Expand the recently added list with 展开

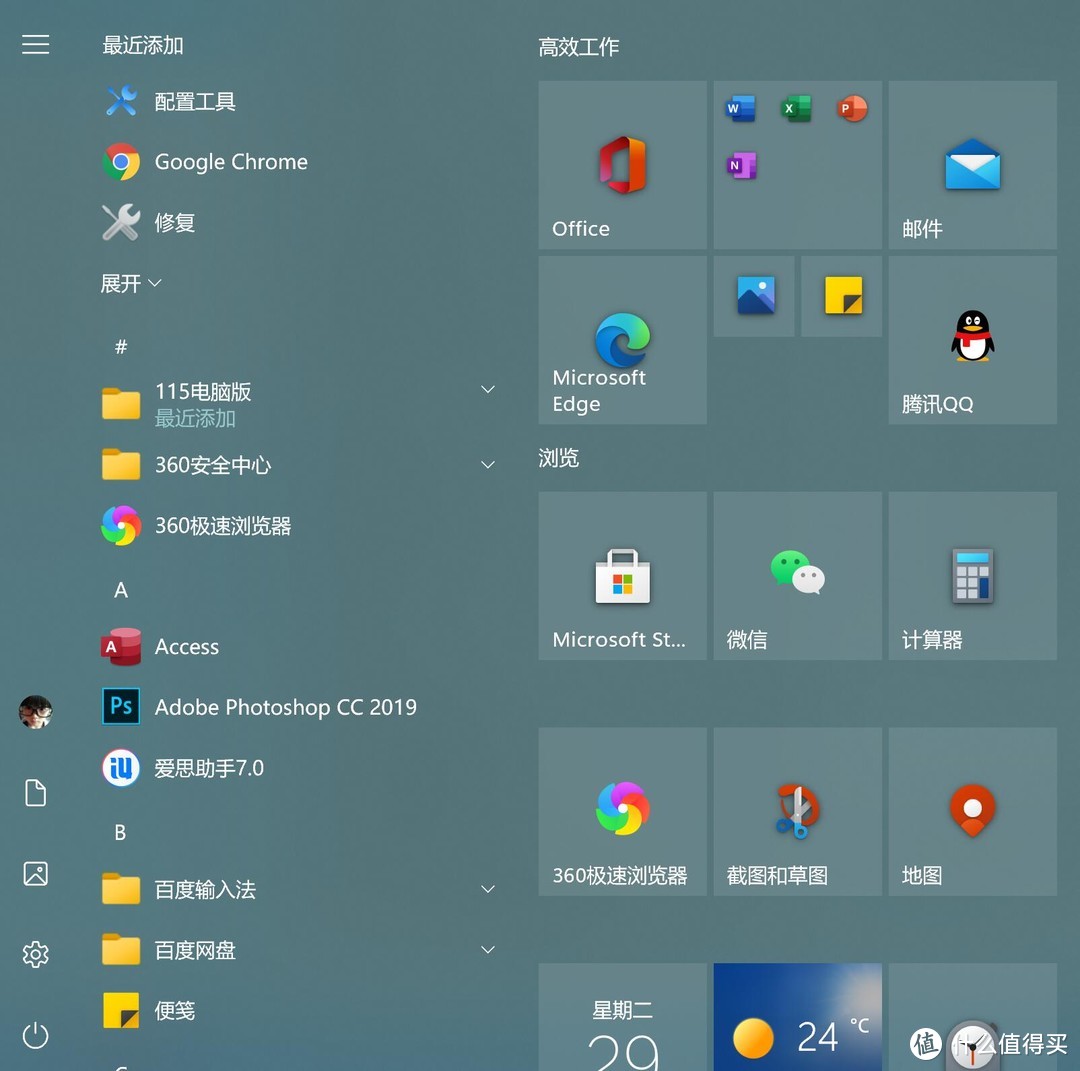(x=131, y=283)
